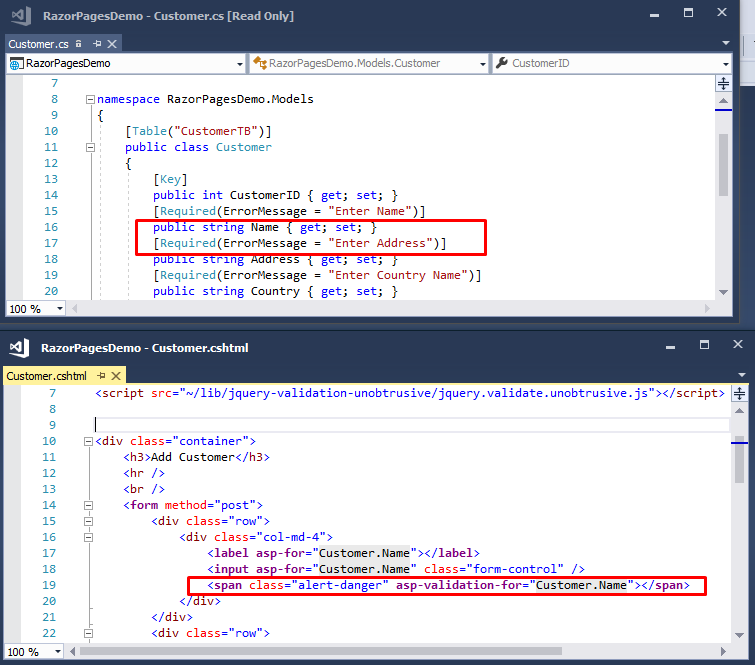Viewport: 755px width, 665px height.
Task: Close the Customer.cs tab
Action: [112, 44]
